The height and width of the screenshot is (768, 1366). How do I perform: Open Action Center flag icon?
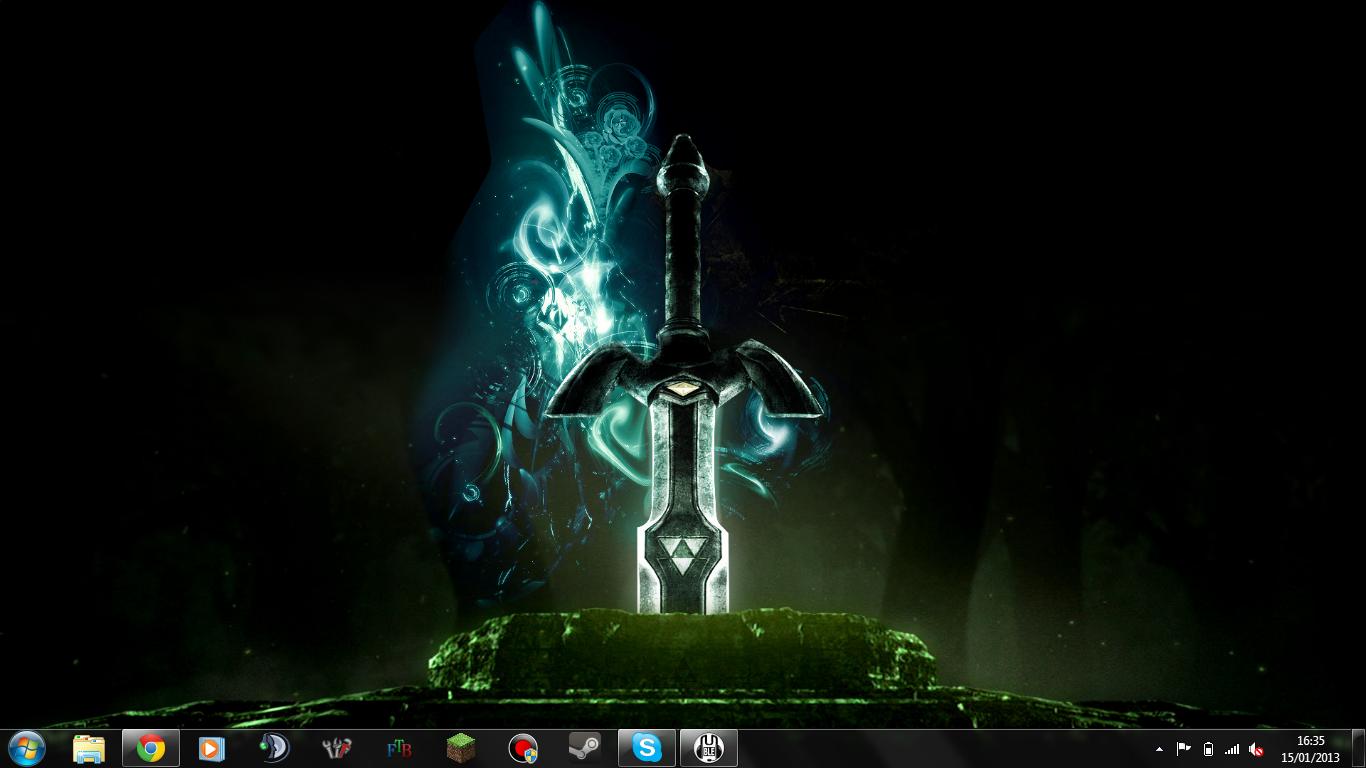point(1184,749)
